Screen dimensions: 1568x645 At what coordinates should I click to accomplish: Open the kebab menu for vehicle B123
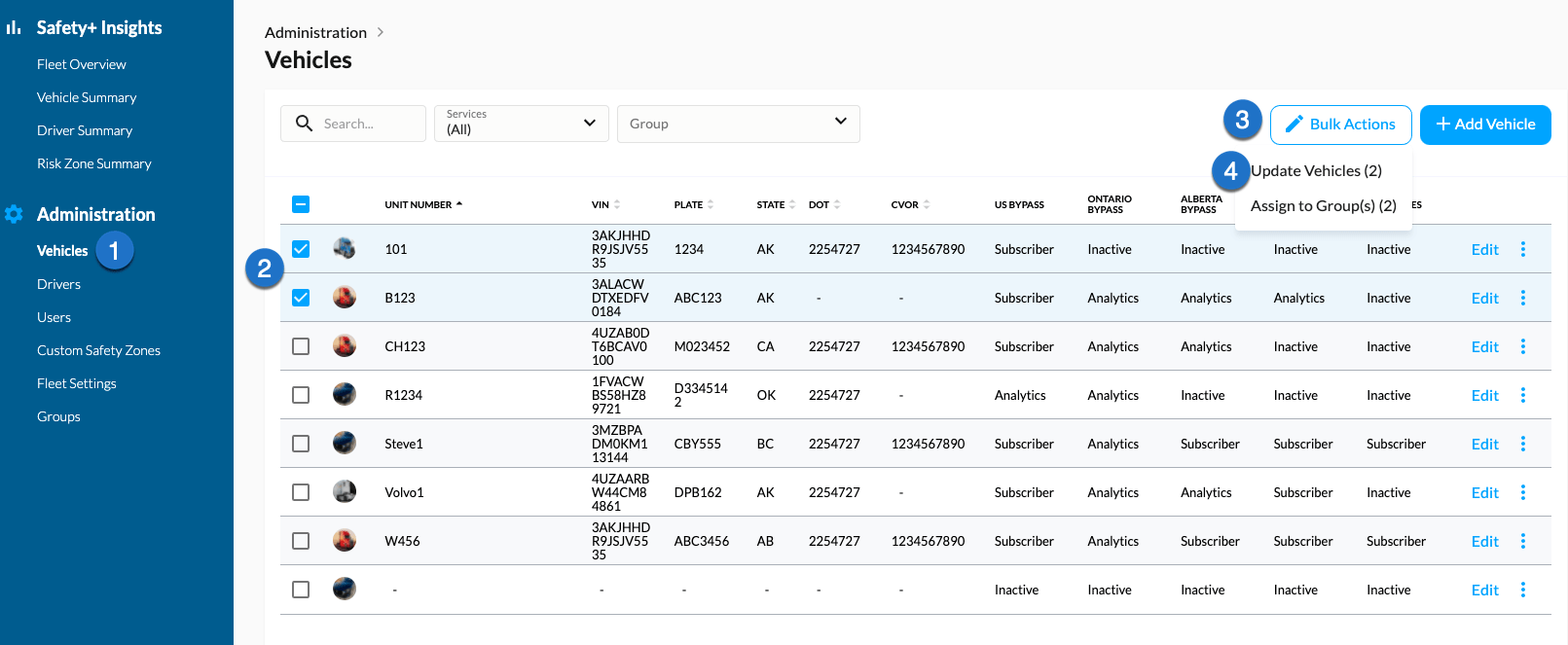(x=1523, y=298)
